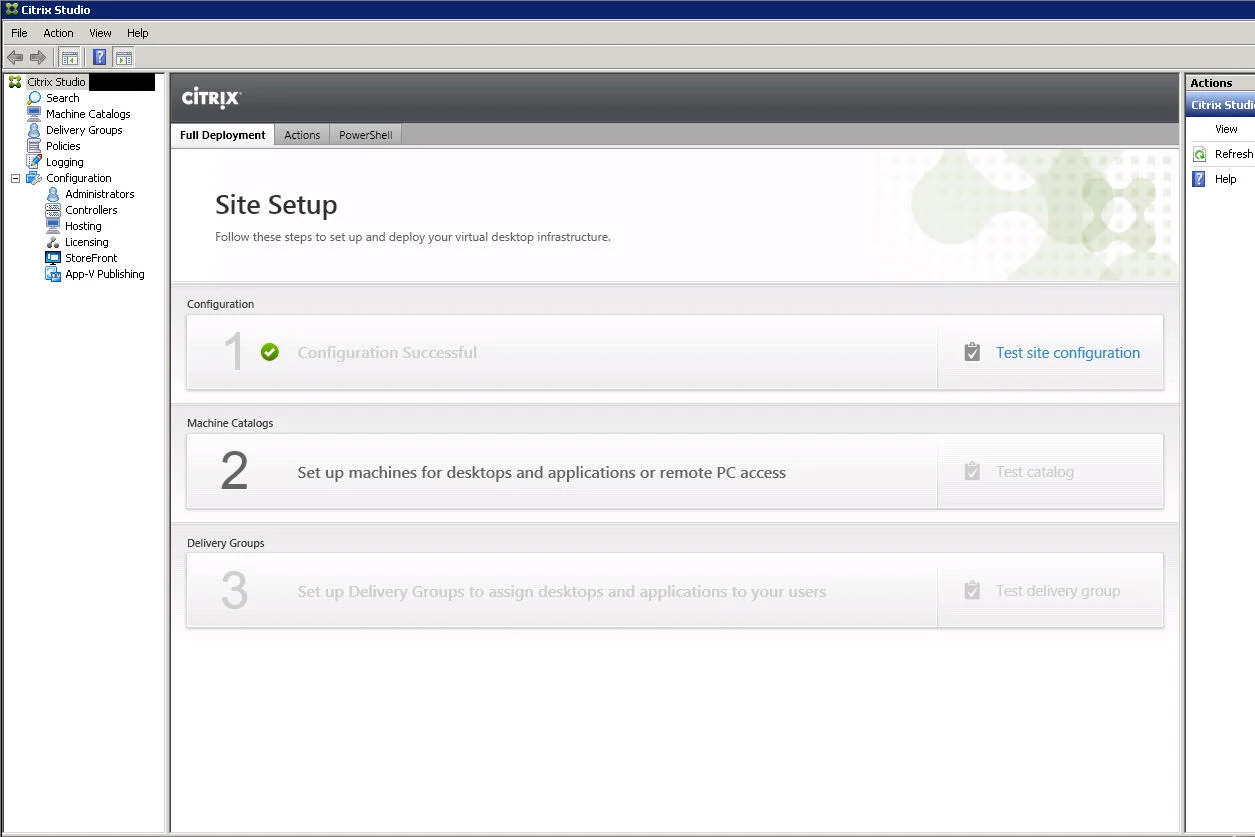Select Licensing under Configuration
The width and height of the screenshot is (1255, 837).
coord(87,242)
